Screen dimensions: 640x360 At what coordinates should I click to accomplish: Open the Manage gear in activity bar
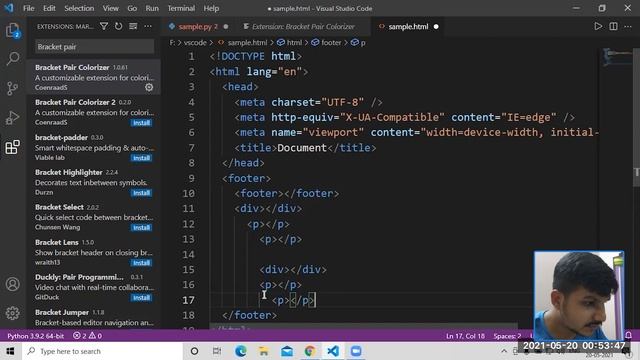13,313
